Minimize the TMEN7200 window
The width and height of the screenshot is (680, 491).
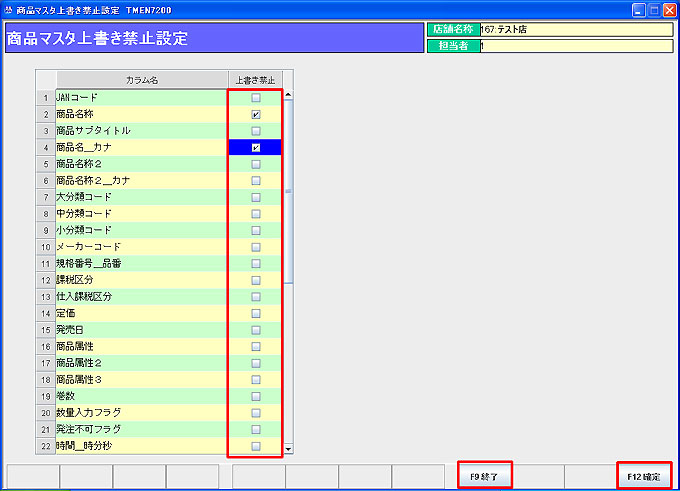pos(638,10)
